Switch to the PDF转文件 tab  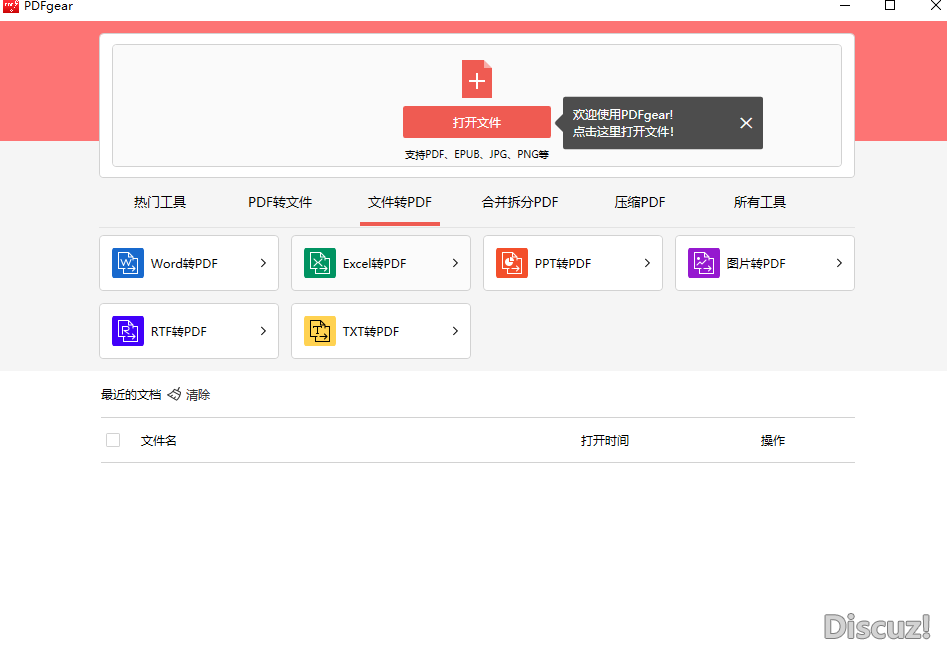tap(280, 202)
